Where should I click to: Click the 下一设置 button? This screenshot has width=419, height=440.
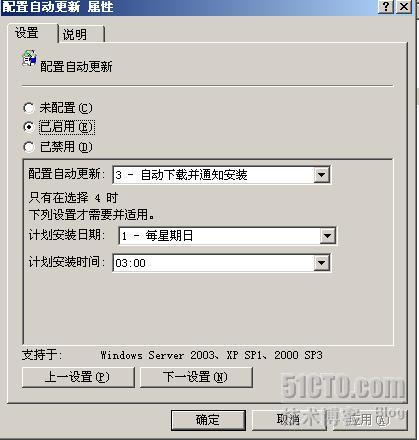pyautogui.click(x=196, y=377)
